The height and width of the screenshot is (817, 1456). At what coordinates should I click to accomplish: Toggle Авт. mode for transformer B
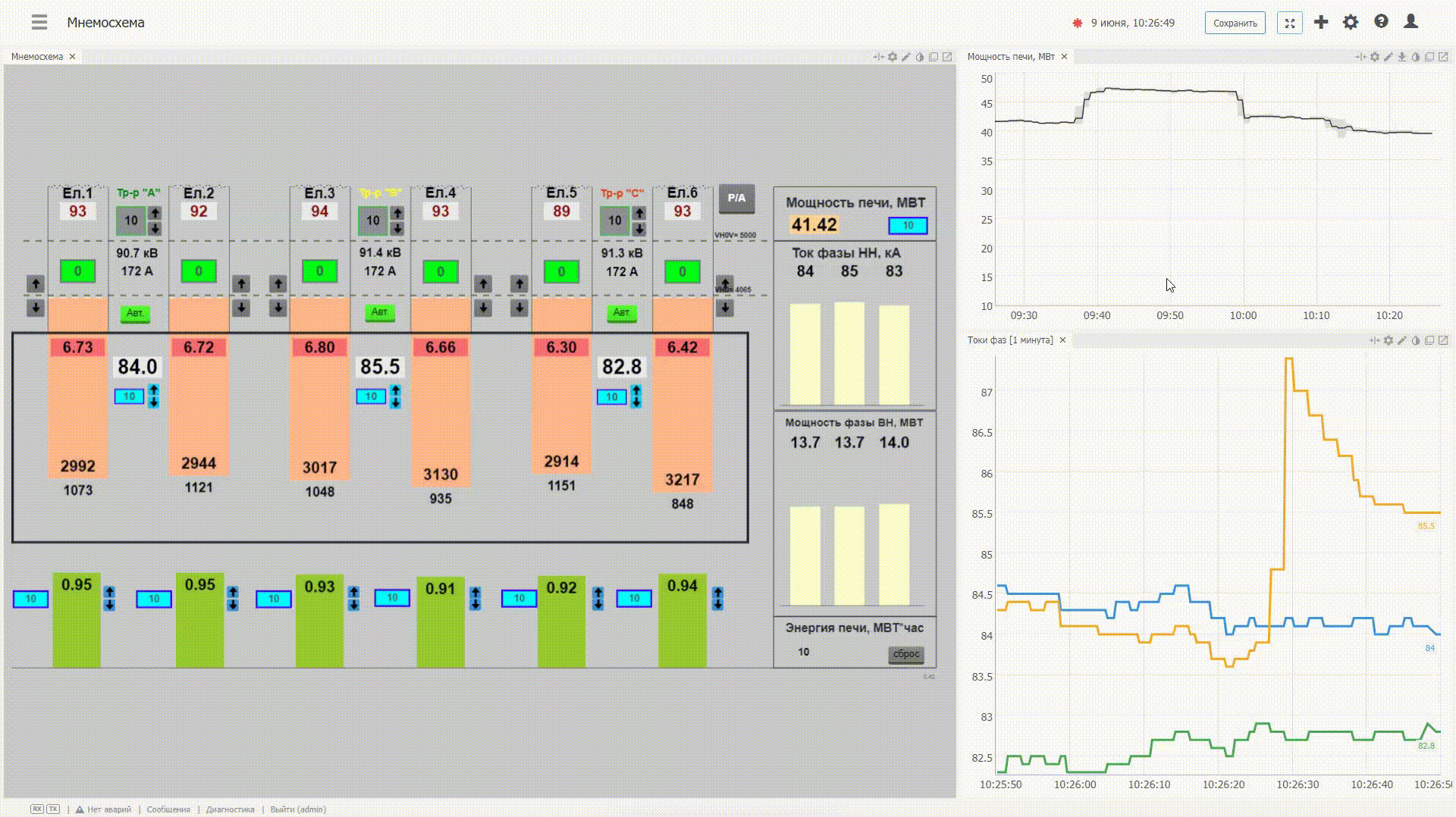pos(380,312)
